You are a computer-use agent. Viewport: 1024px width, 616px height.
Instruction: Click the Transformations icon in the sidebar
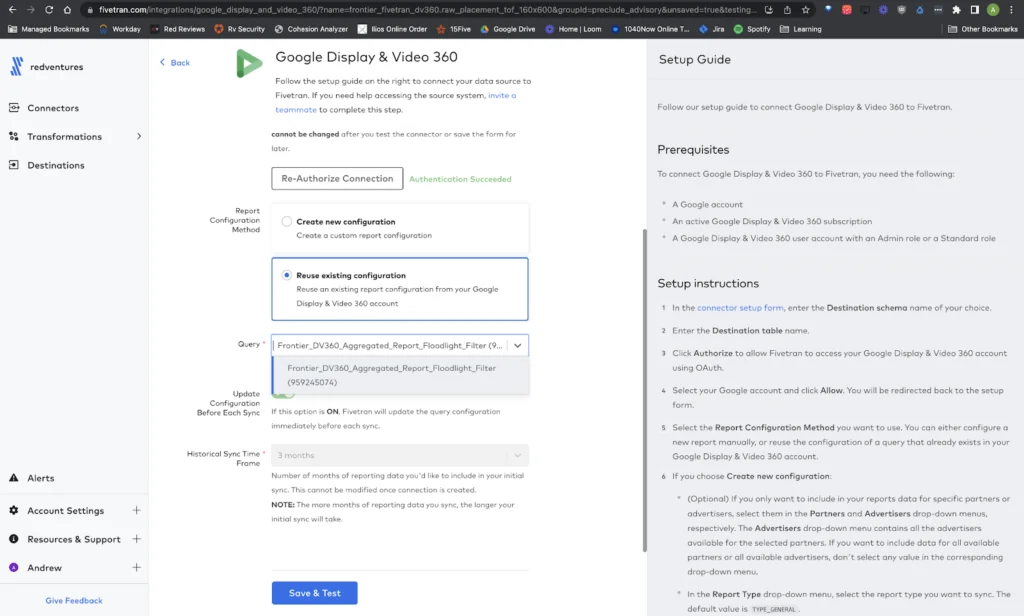[x=14, y=137]
